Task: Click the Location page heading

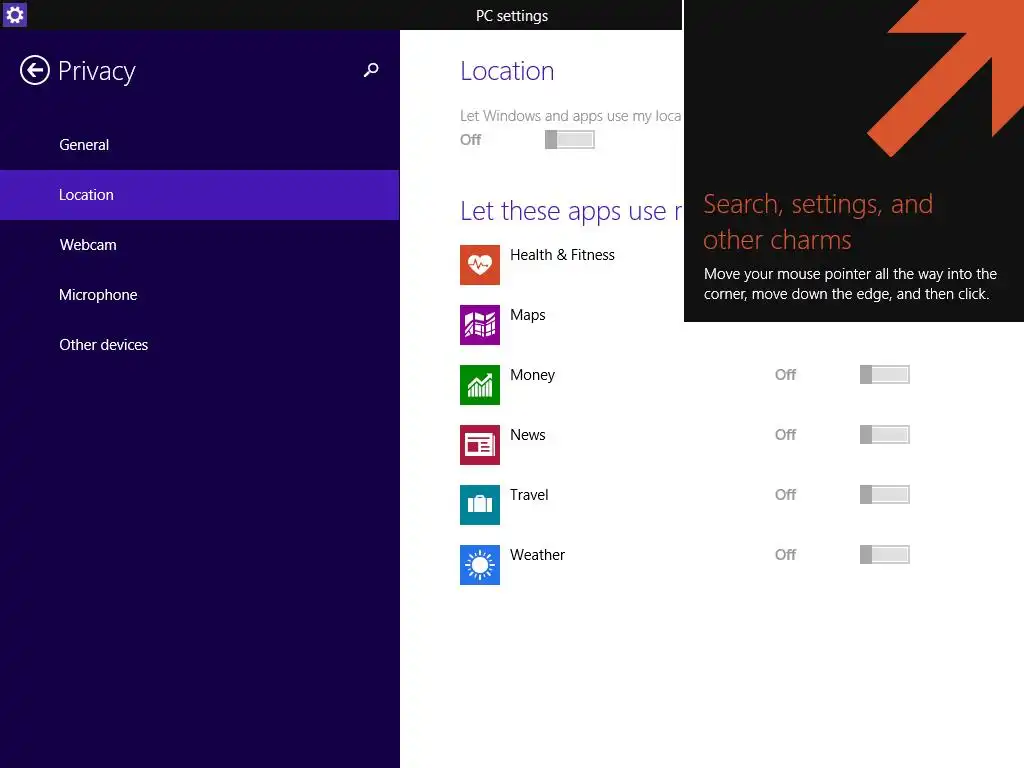Action: (x=507, y=71)
